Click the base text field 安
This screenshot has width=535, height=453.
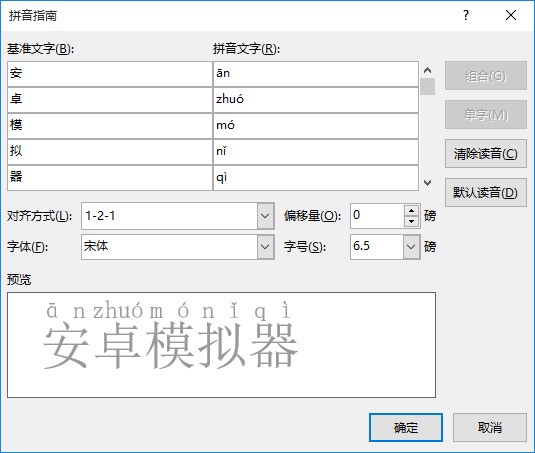coord(110,74)
